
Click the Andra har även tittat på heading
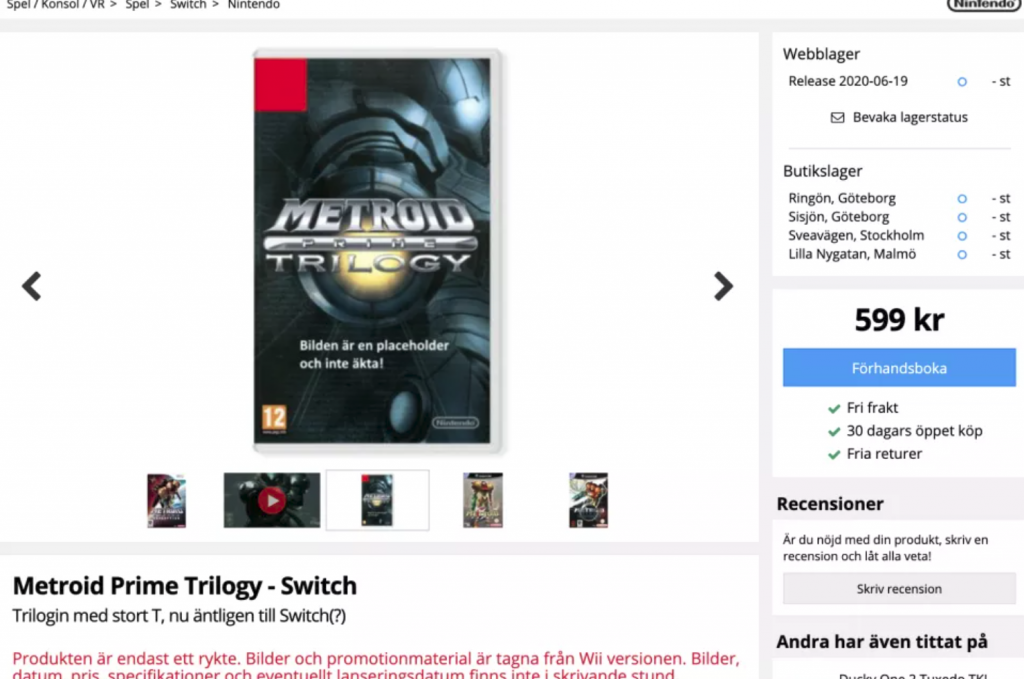click(x=882, y=642)
